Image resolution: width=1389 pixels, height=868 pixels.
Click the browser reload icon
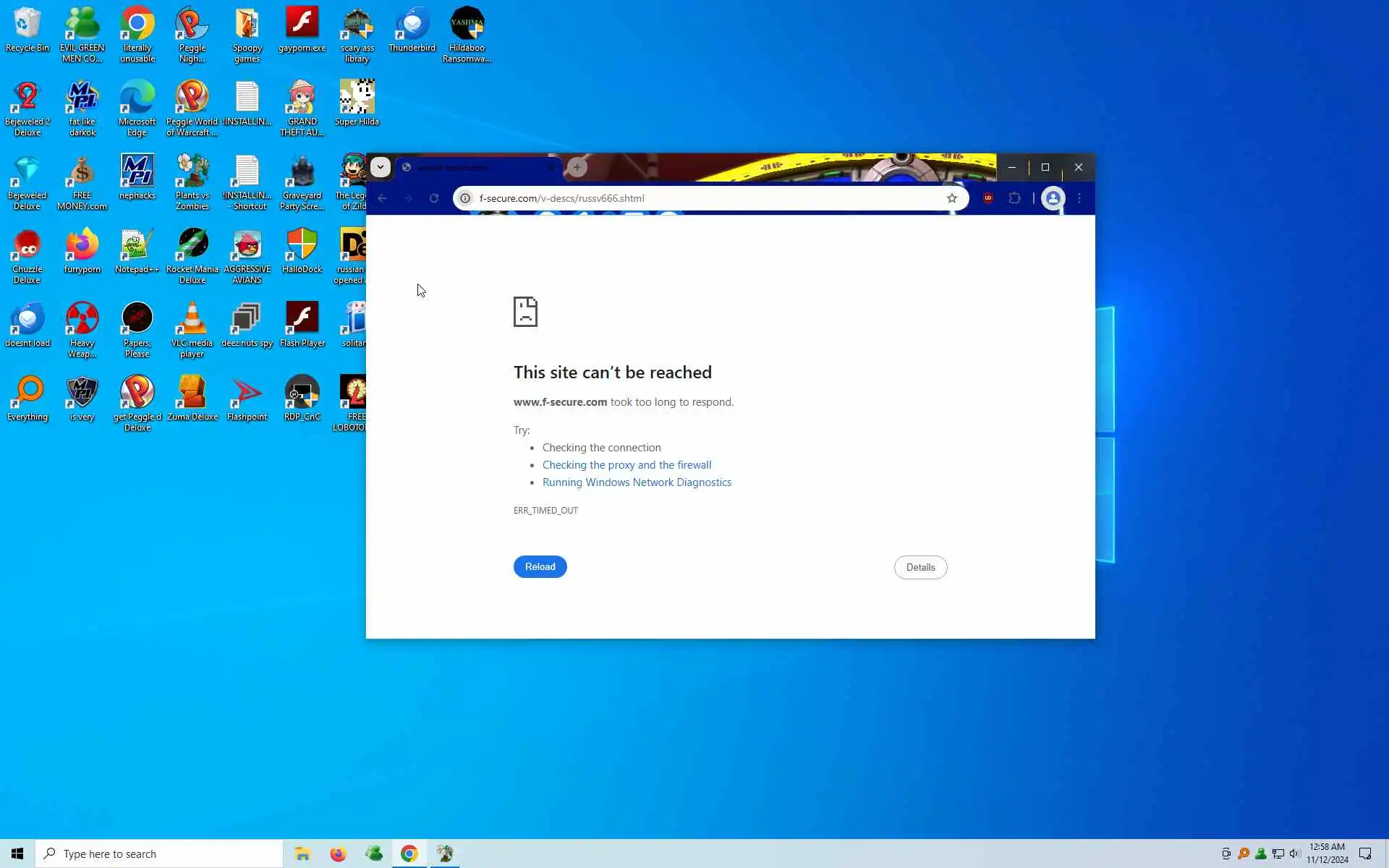click(x=434, y=198)
